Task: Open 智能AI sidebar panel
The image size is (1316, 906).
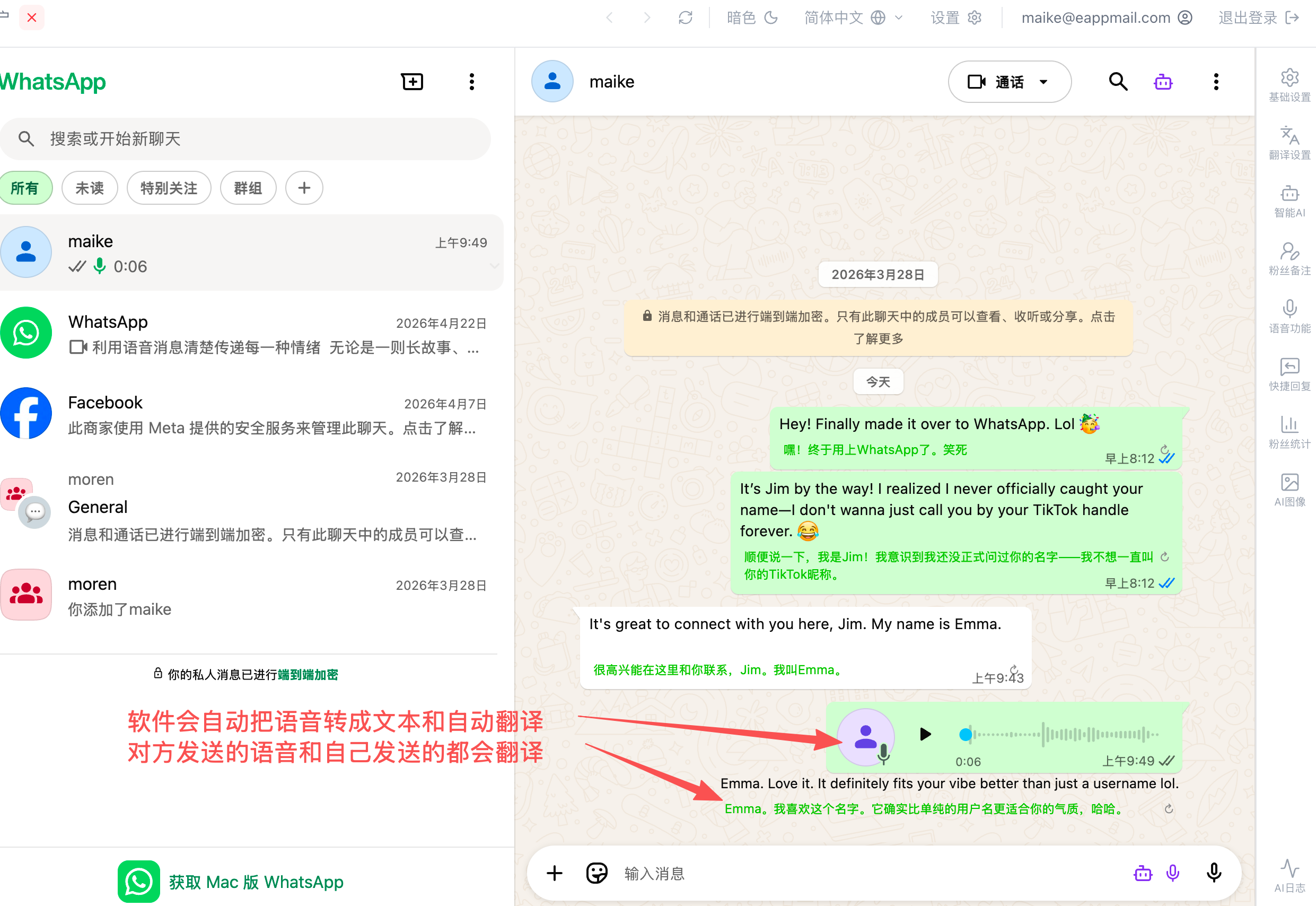Action: pyautogui.click(x=1289, y=201)
